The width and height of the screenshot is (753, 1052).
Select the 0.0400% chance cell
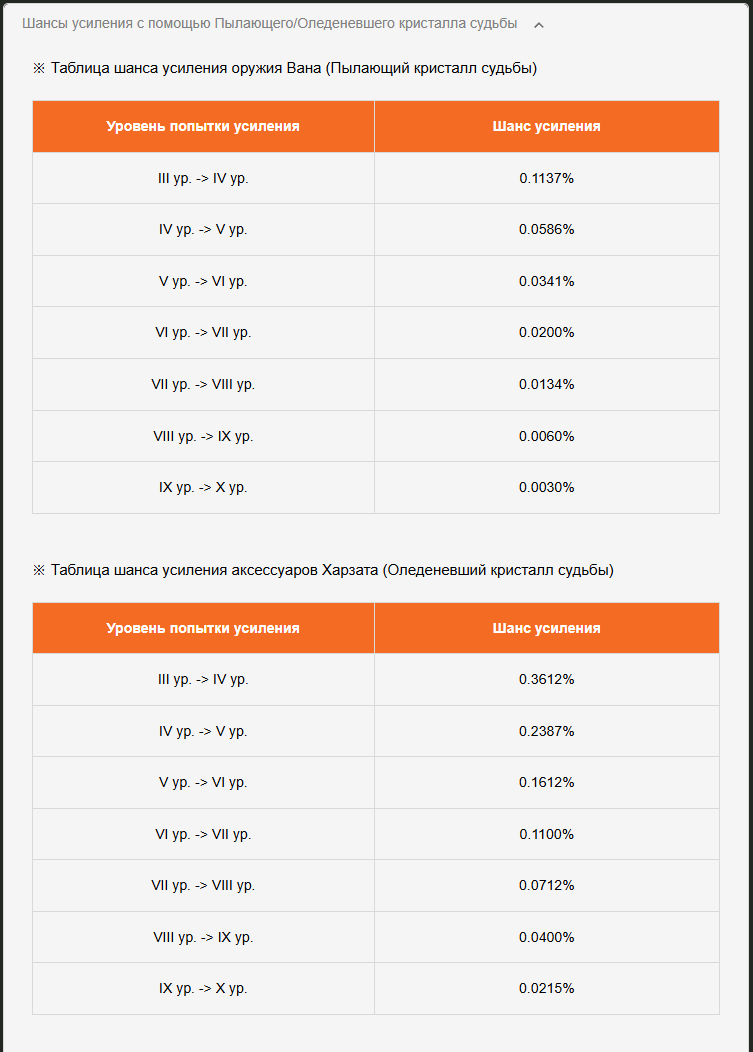(x=546, y=937)
